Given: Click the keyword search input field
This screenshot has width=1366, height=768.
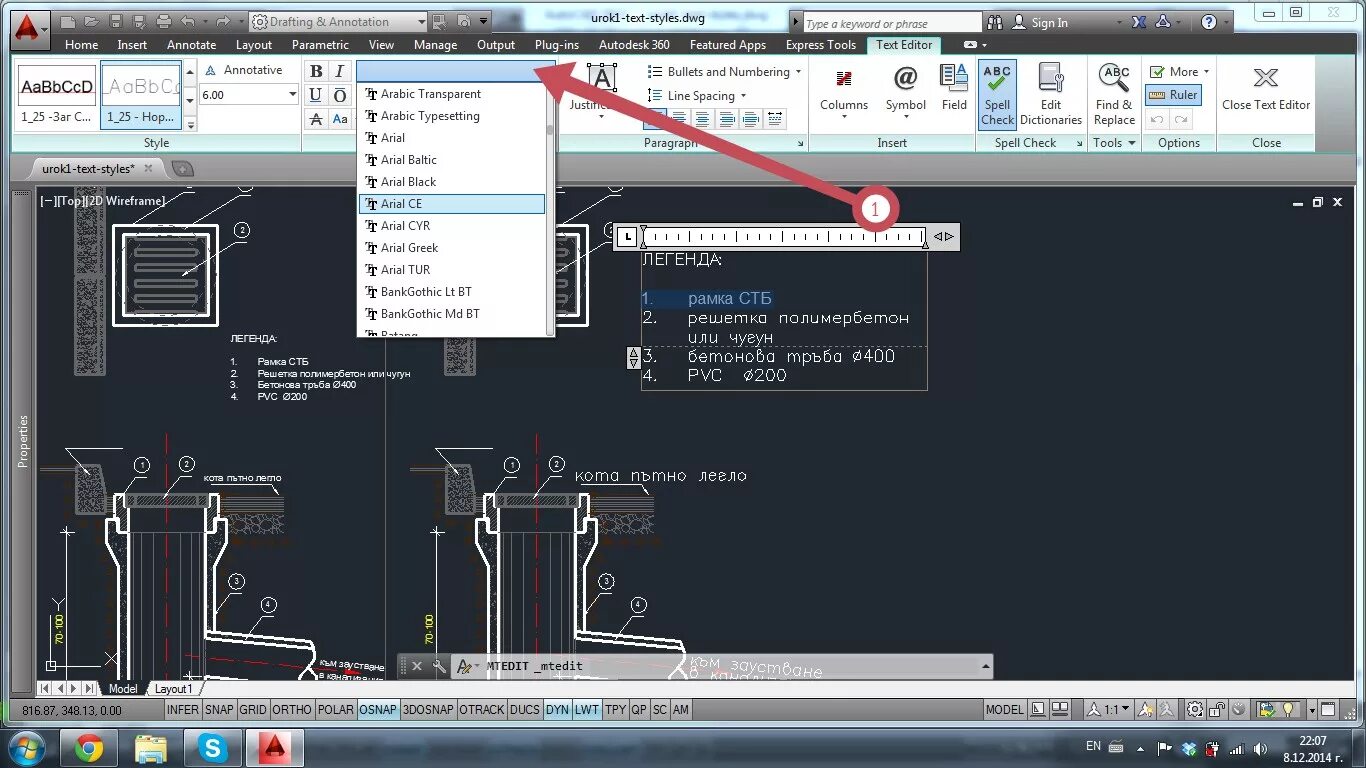Looking at the screenshot, I should tap(893, 23).
